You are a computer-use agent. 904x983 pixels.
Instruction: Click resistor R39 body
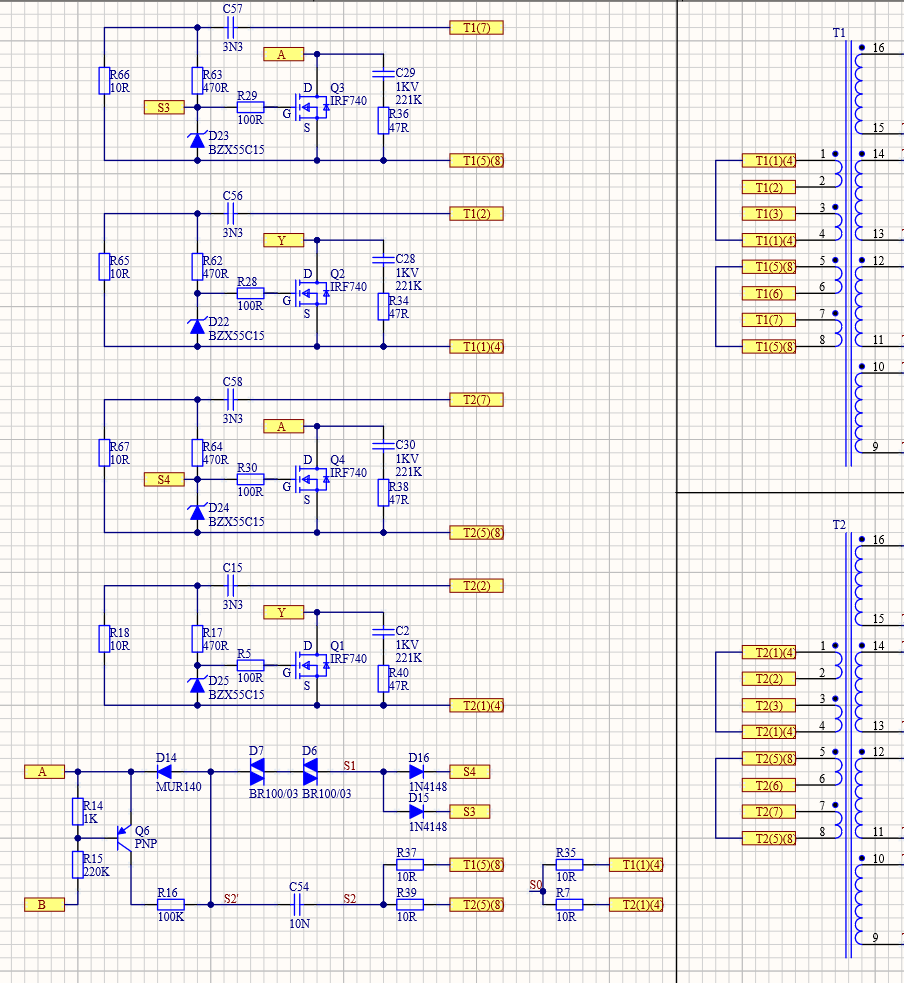[x=410, y=905]
